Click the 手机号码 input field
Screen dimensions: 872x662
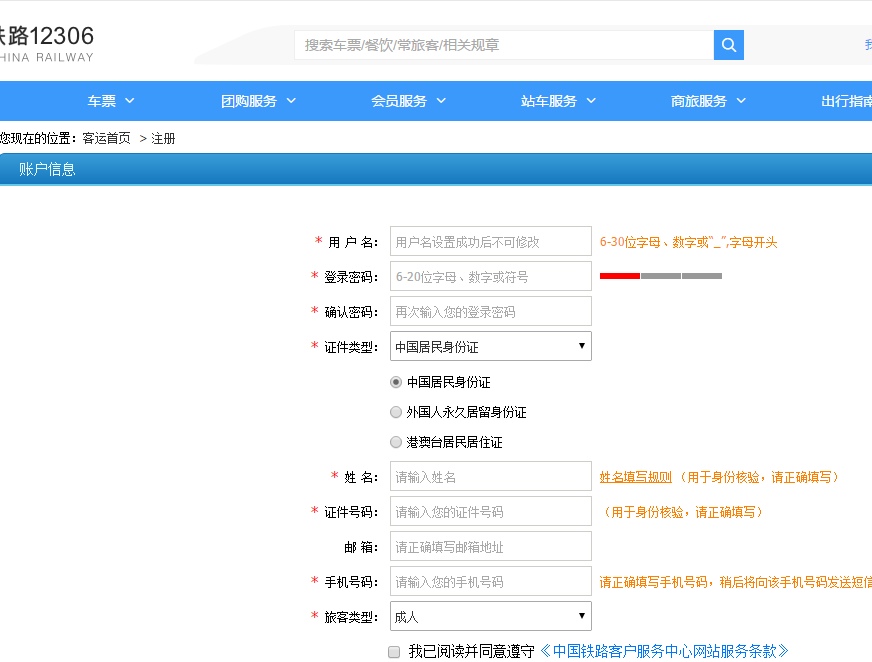point(490,581)
